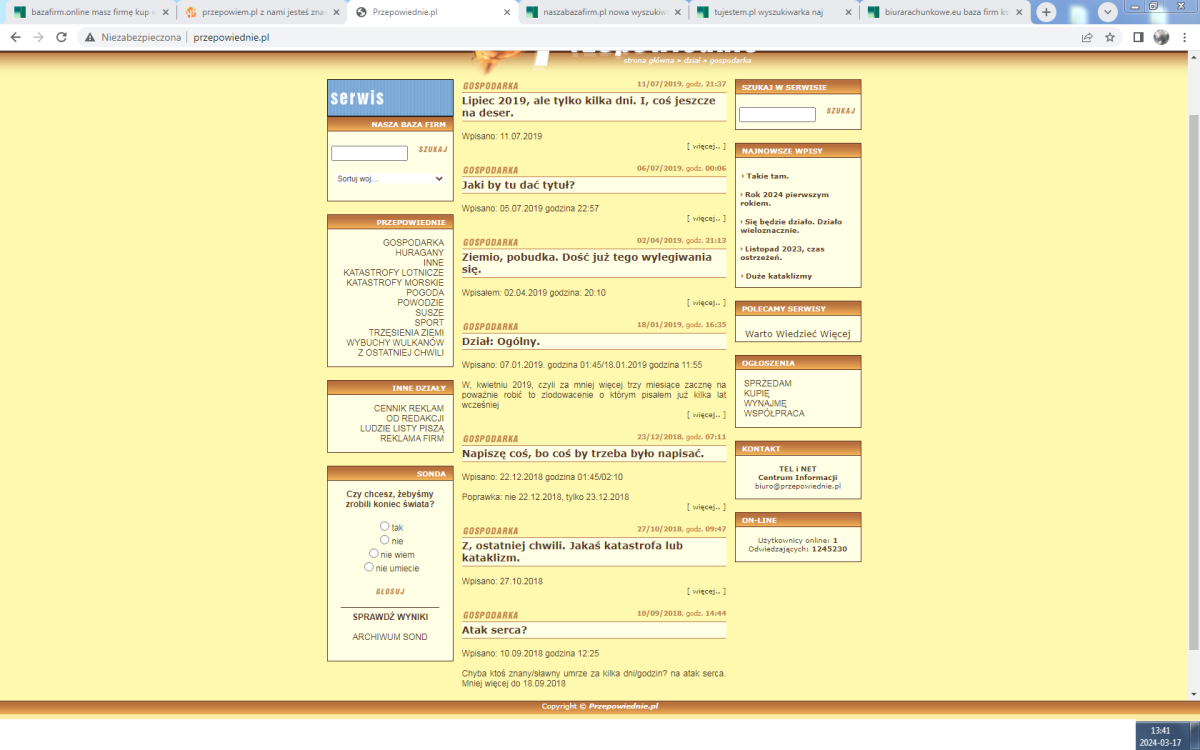This screenshot has height=750, width=1200.
Task: Expand 'więcej' under the 'Jaki by tu dać tytuł?' post
Action: tap(706, 218)
